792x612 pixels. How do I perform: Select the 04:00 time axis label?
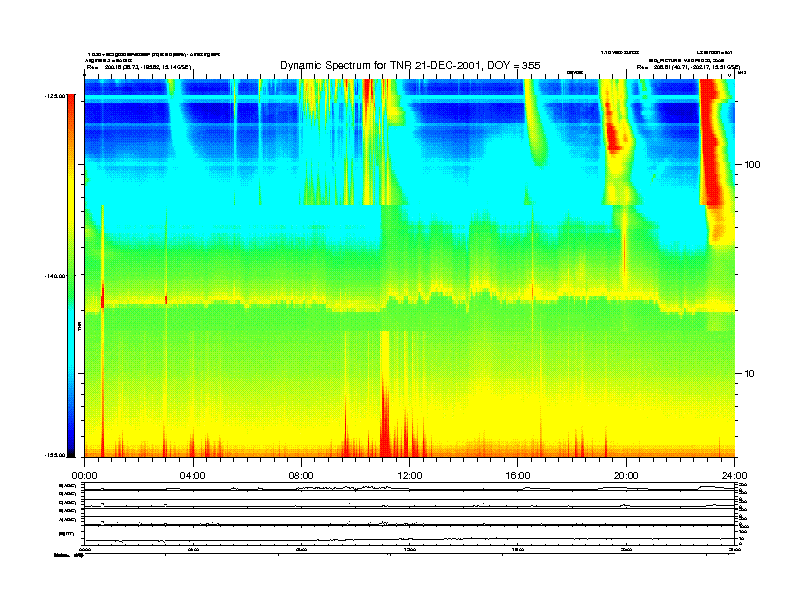[x=193, y=476]
